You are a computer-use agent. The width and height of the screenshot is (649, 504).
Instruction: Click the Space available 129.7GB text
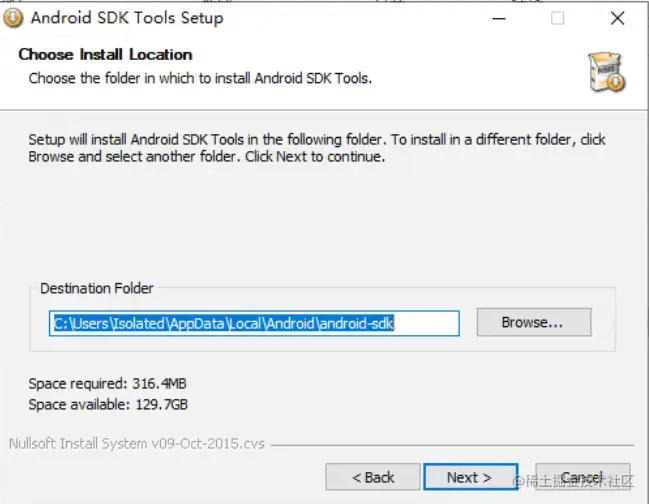click(x=108, y=404)
